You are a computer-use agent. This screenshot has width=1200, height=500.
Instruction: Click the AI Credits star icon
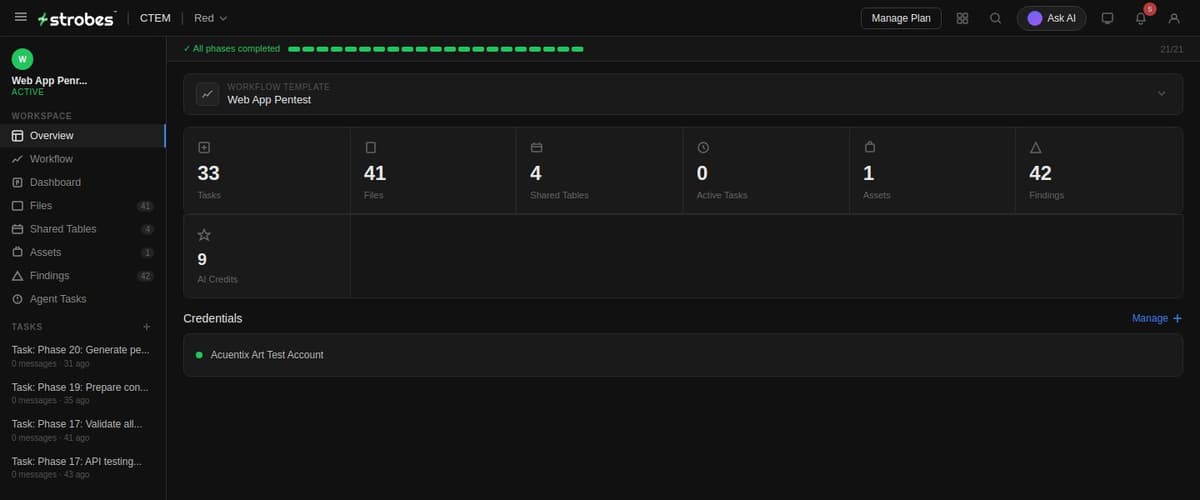point(204,235)
